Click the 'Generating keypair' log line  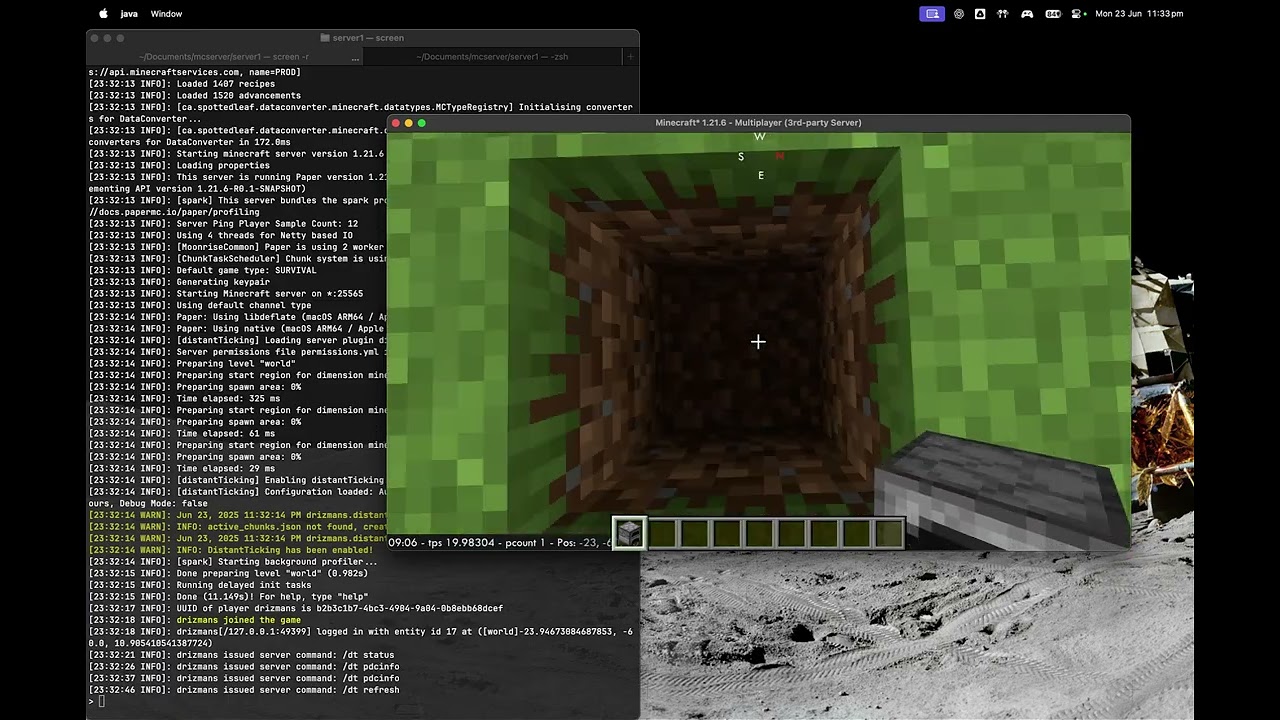click(179, 282)
